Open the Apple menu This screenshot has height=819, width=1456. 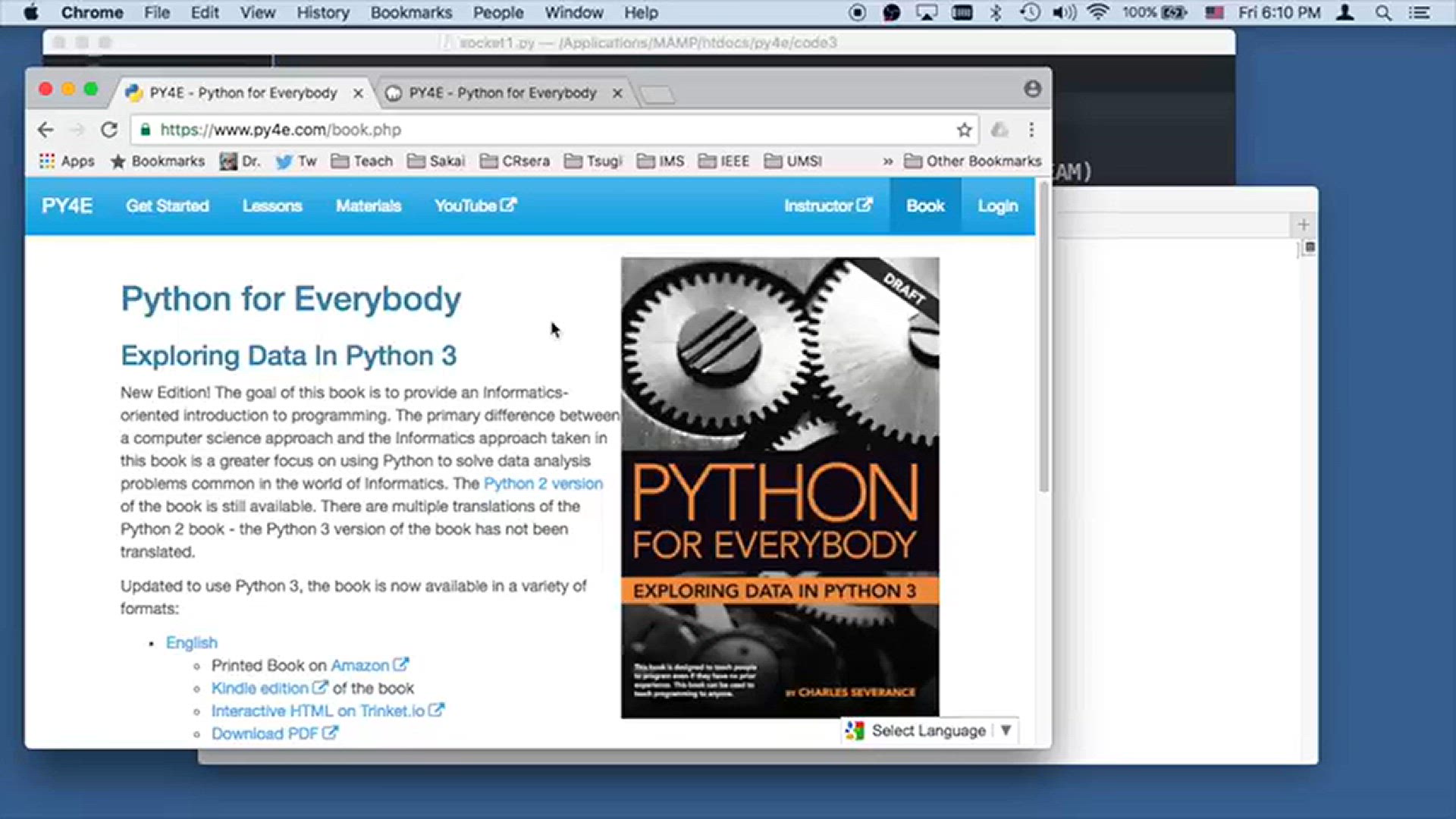click(30, 13)
